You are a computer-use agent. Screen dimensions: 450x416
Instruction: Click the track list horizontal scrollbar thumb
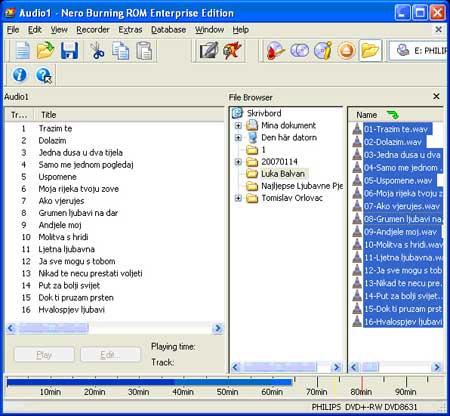tap(53, 328)
